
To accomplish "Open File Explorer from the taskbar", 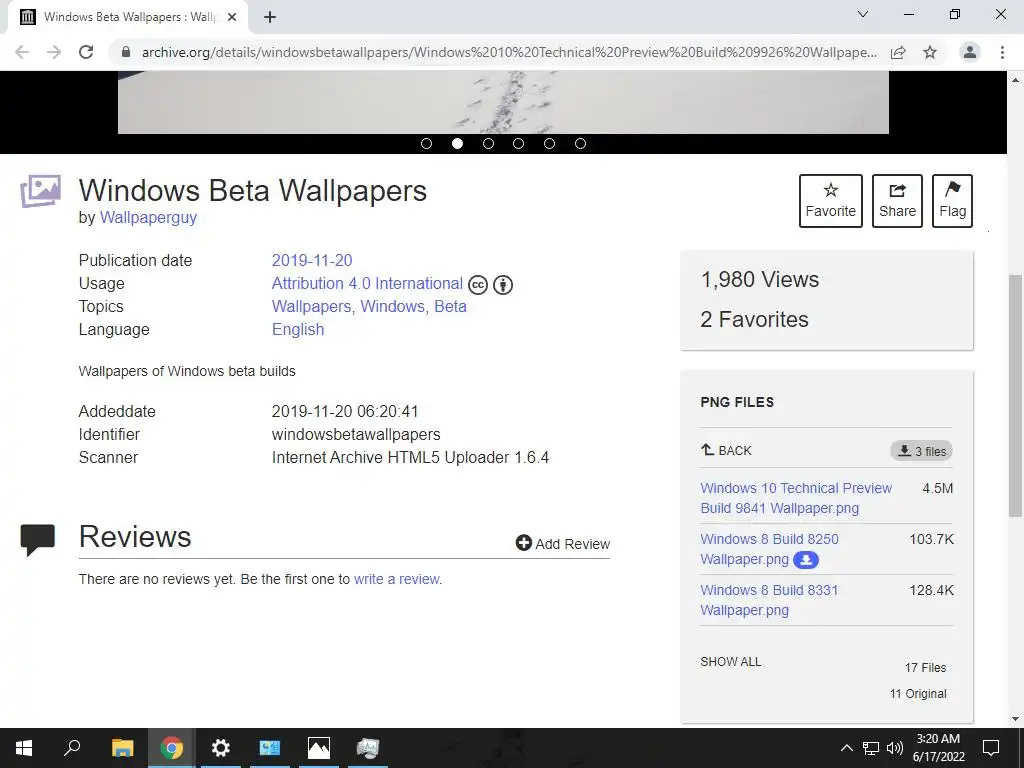I will pyautogui.click(x=122, y=748).
